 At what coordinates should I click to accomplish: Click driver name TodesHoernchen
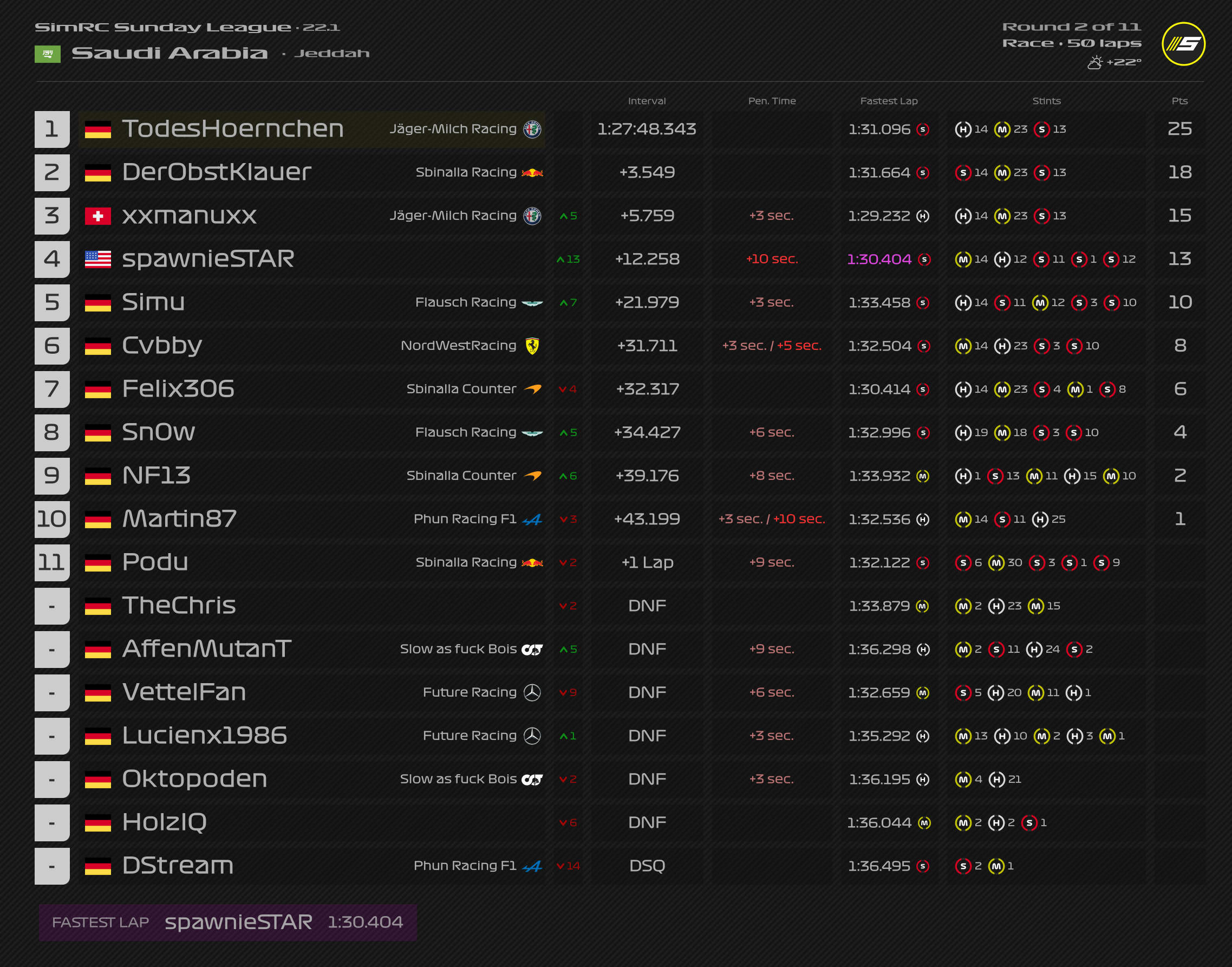[233, 129]
